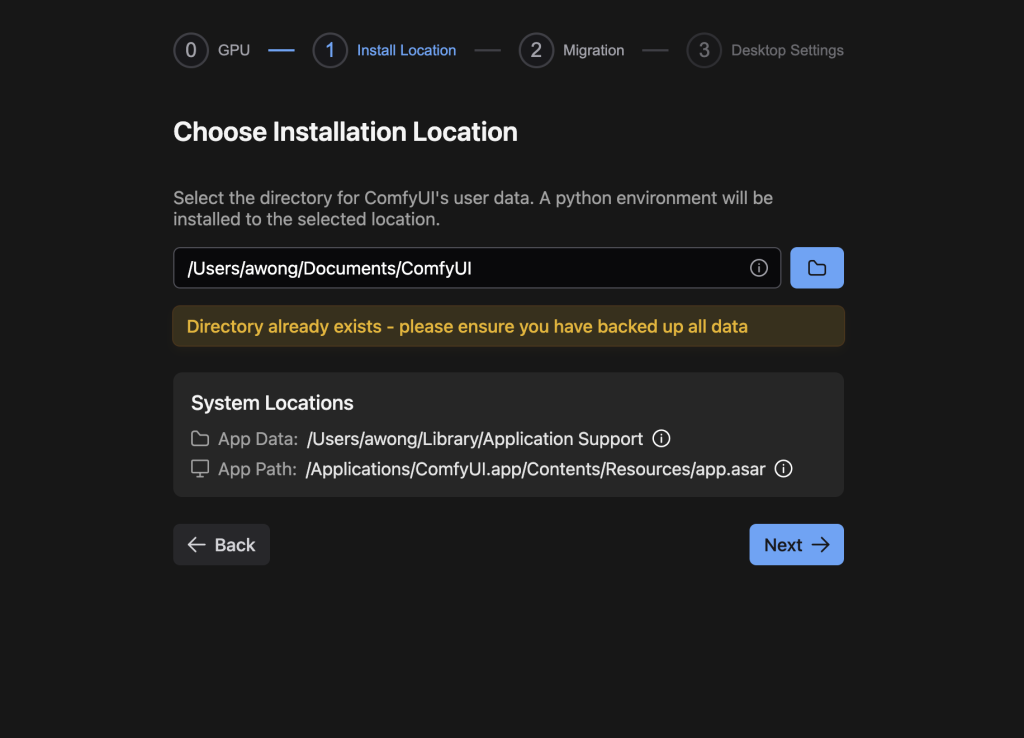Click the directory already exists warning banner
The height and width of the screenshot is (738, 1024).
coord(508,327)
